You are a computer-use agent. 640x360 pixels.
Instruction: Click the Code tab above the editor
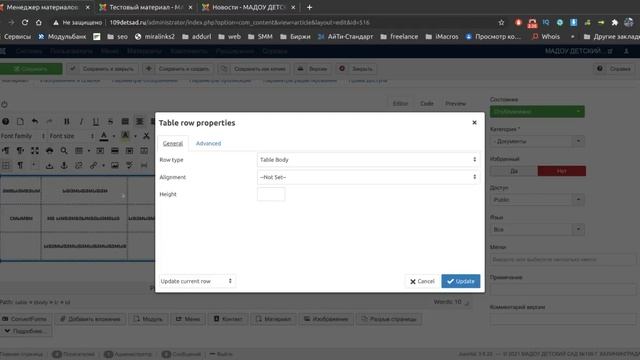(x=427, y=104)
